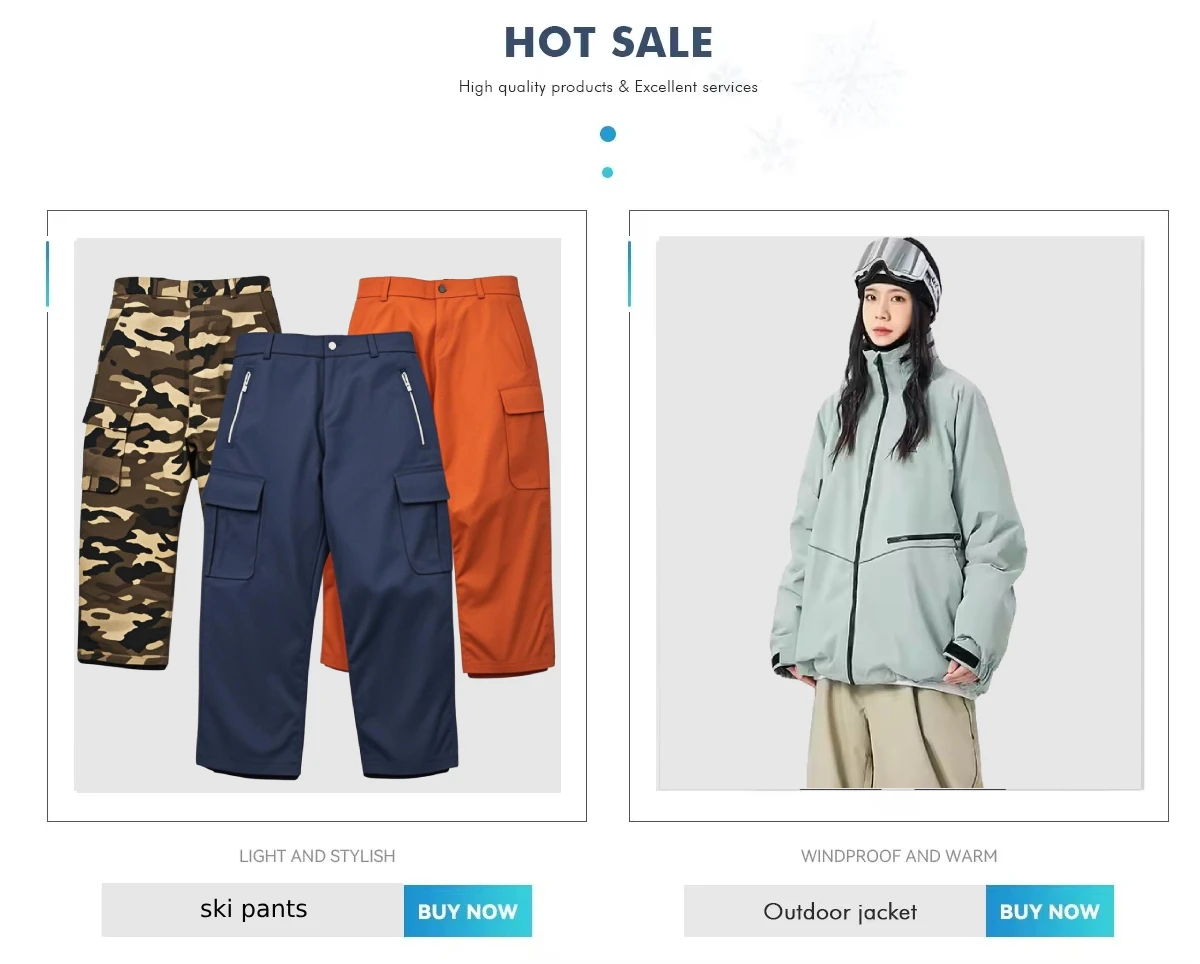Click the larger blue dot under the subtitle
Image resolution: width=1200 pixels, height=964 pixels.
[x=608, y=134]
